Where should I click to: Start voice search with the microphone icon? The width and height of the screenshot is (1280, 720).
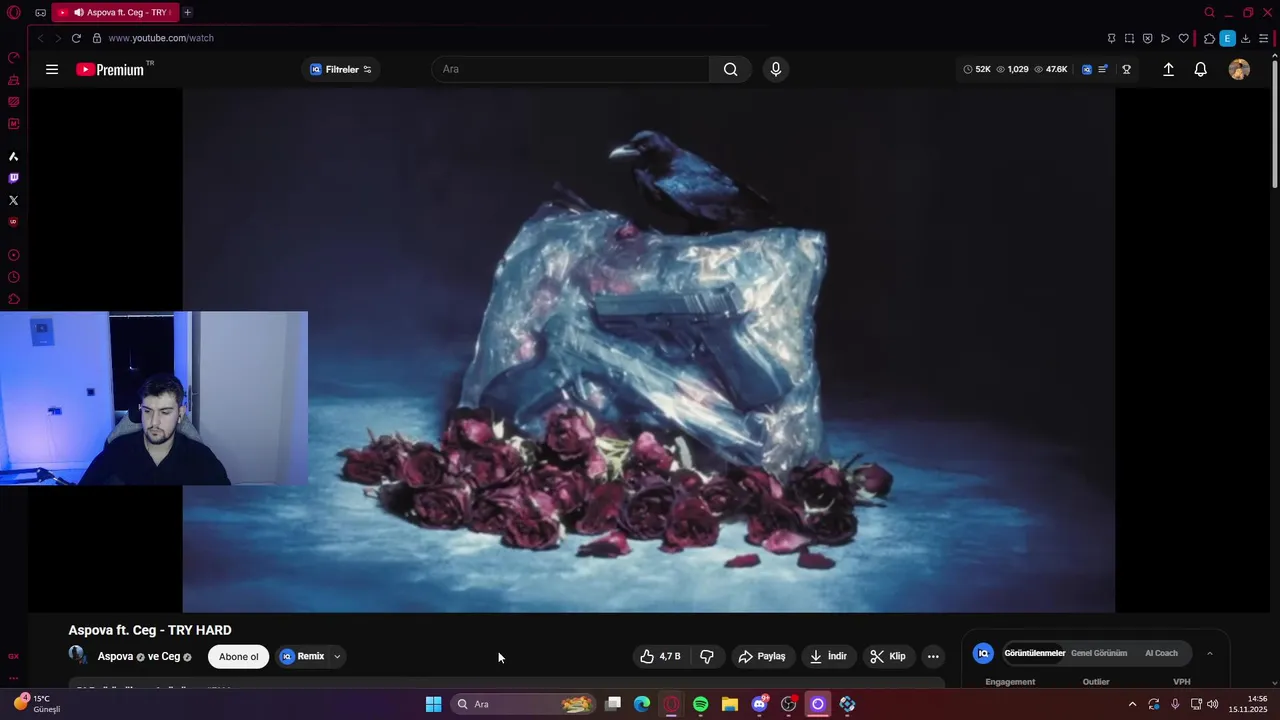[x=775, y=69]
